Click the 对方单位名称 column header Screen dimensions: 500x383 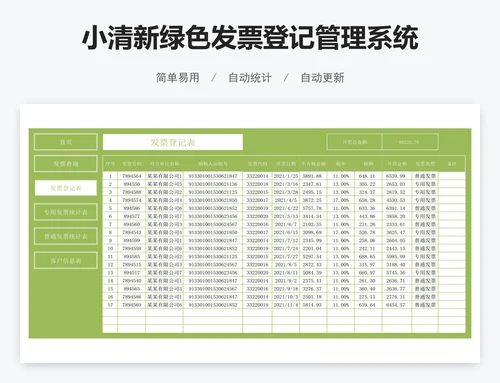point(164,164)
